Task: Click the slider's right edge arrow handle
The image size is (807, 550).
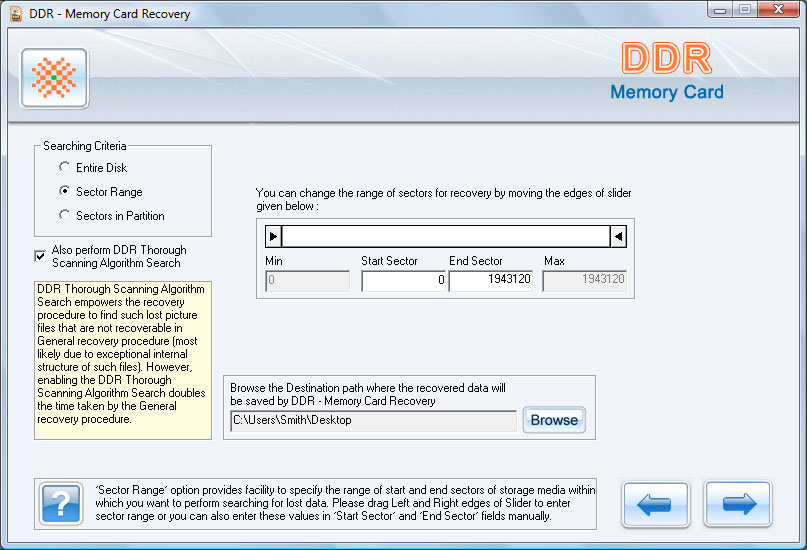Action: [x=618, y=237]
